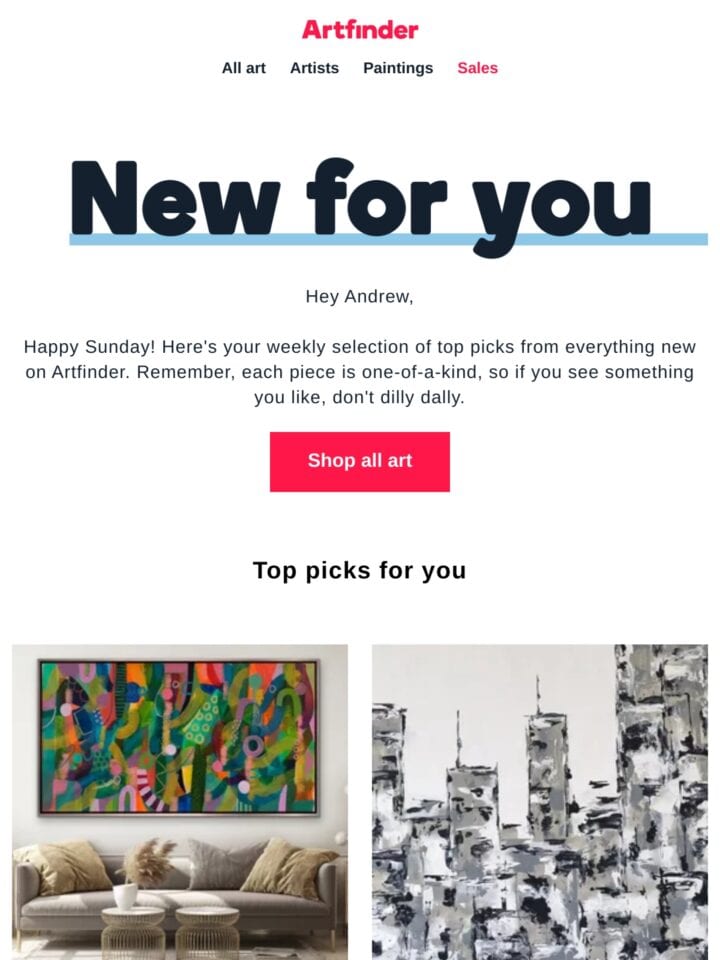Click the tall antenna tower in cityscape painting
The width and height of the screenshot is (720, 960).
point(538,747)
